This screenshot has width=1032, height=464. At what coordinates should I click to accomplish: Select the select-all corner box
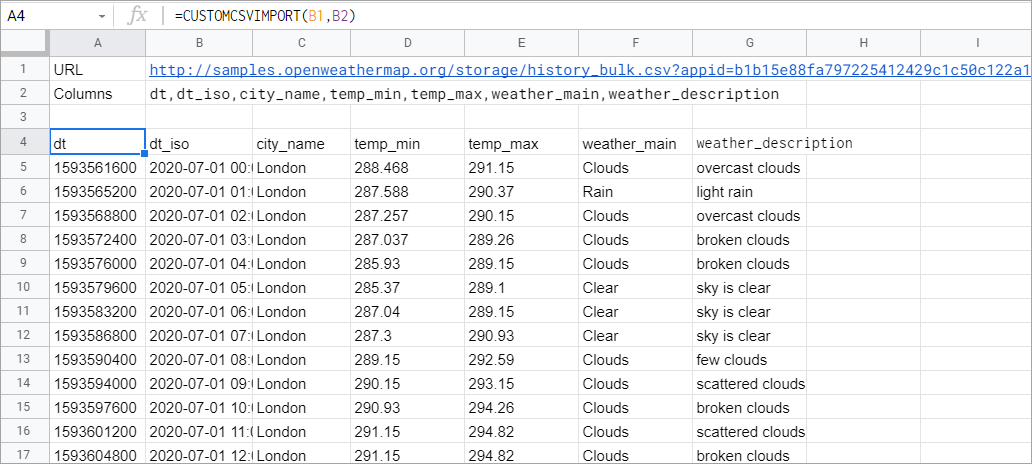[x=24, y=43]
